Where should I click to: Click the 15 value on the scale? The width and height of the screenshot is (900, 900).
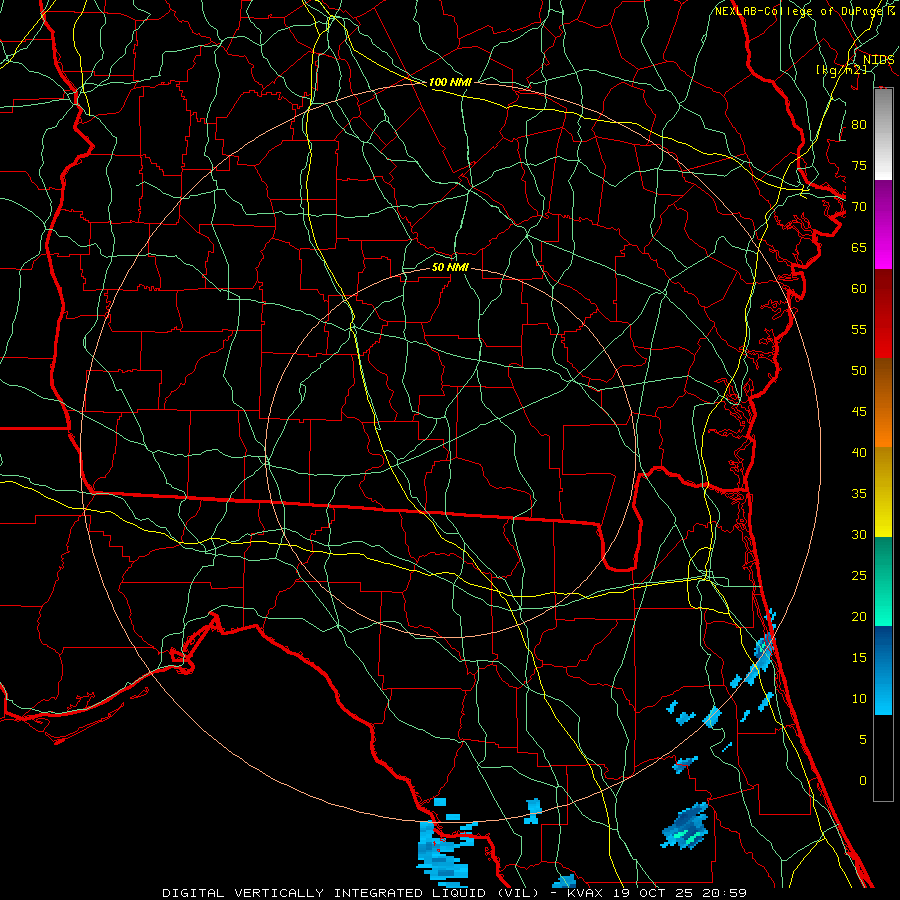click(859, 657)
